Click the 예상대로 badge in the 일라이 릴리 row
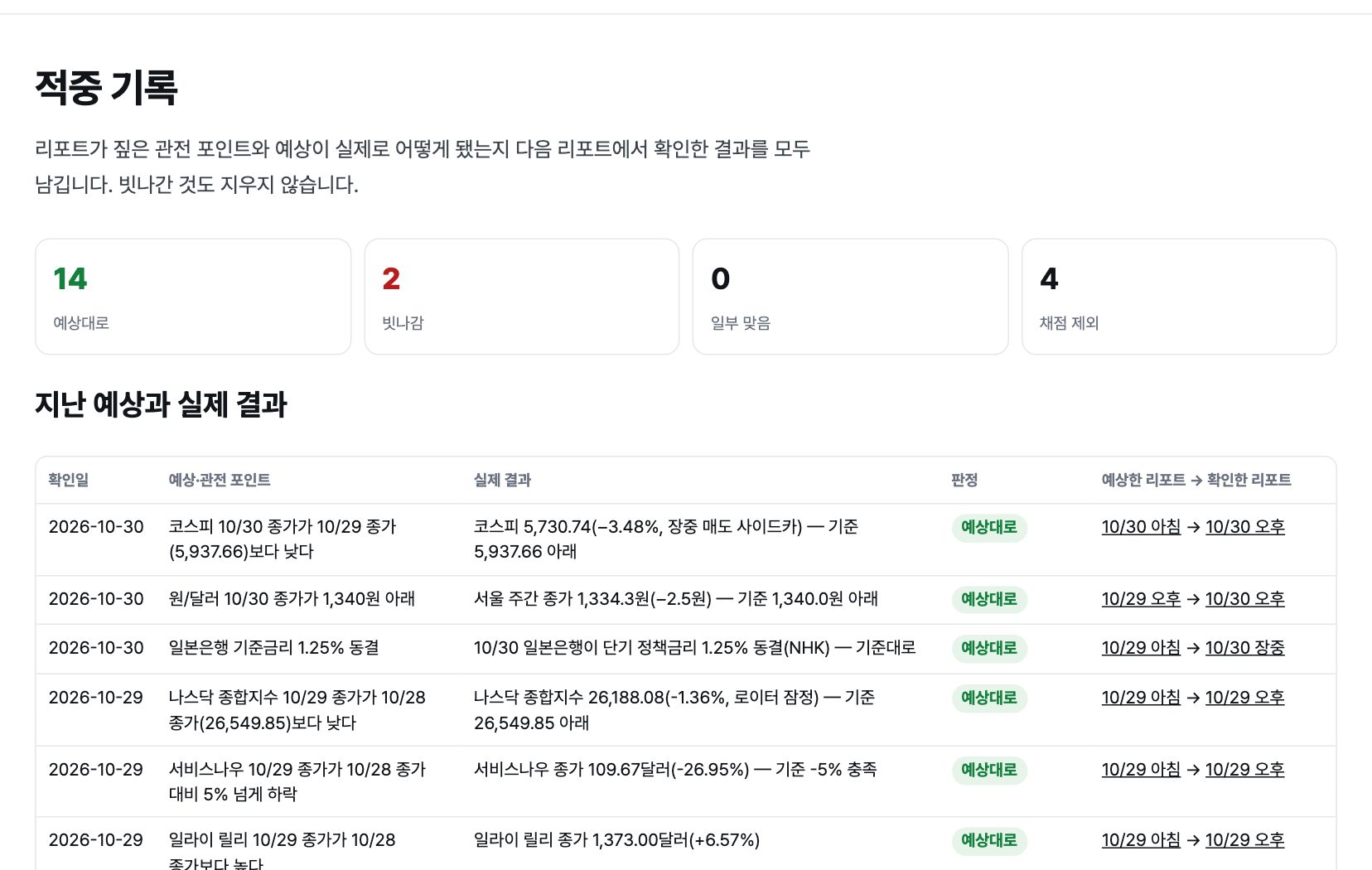 pos(989,841)
